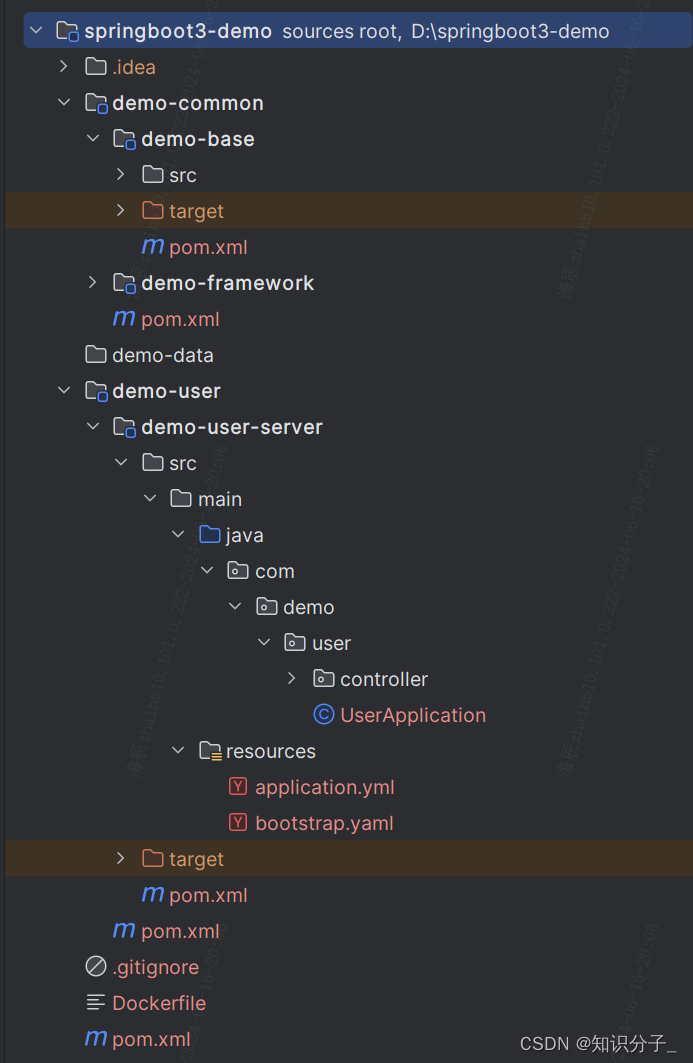Expand the controller package
Image resolution: width=693 pixels, height=1063 pixels.
point(292,678)
